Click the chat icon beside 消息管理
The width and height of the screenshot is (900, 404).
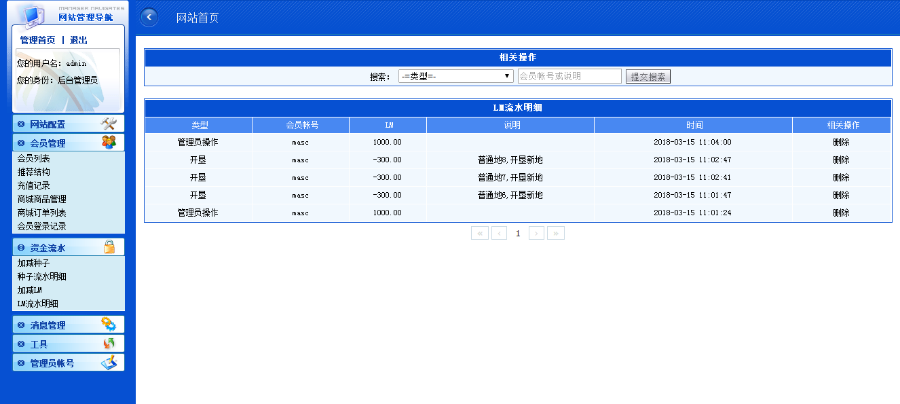pos(108,324)
